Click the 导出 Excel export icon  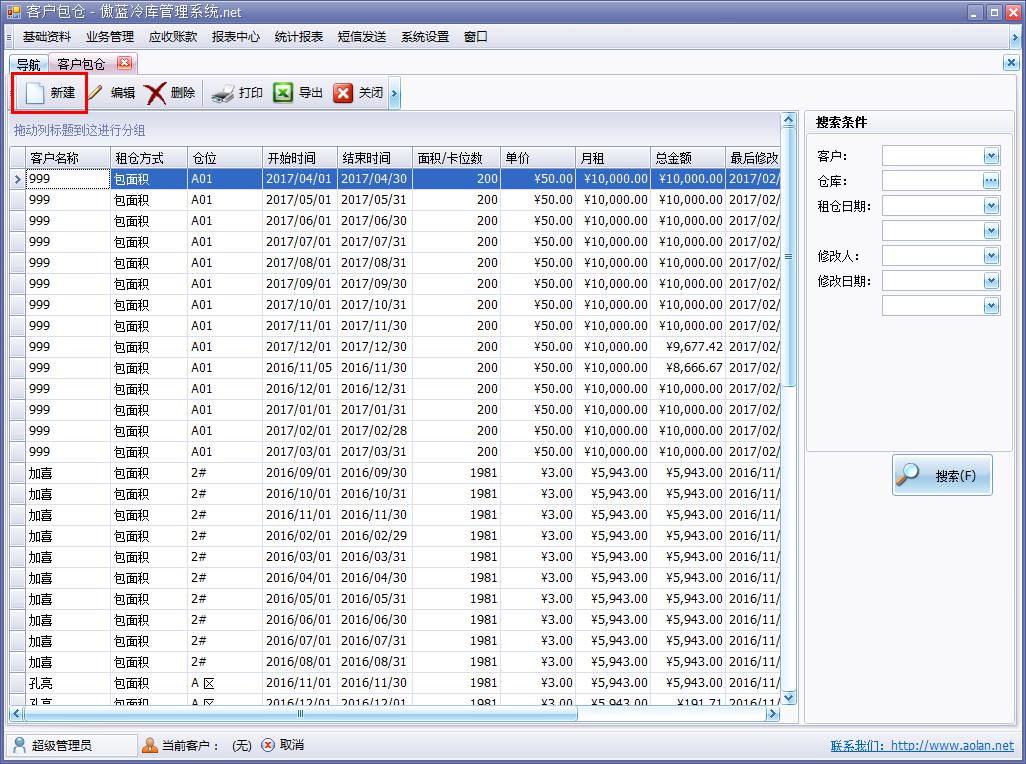coord(283,93)
